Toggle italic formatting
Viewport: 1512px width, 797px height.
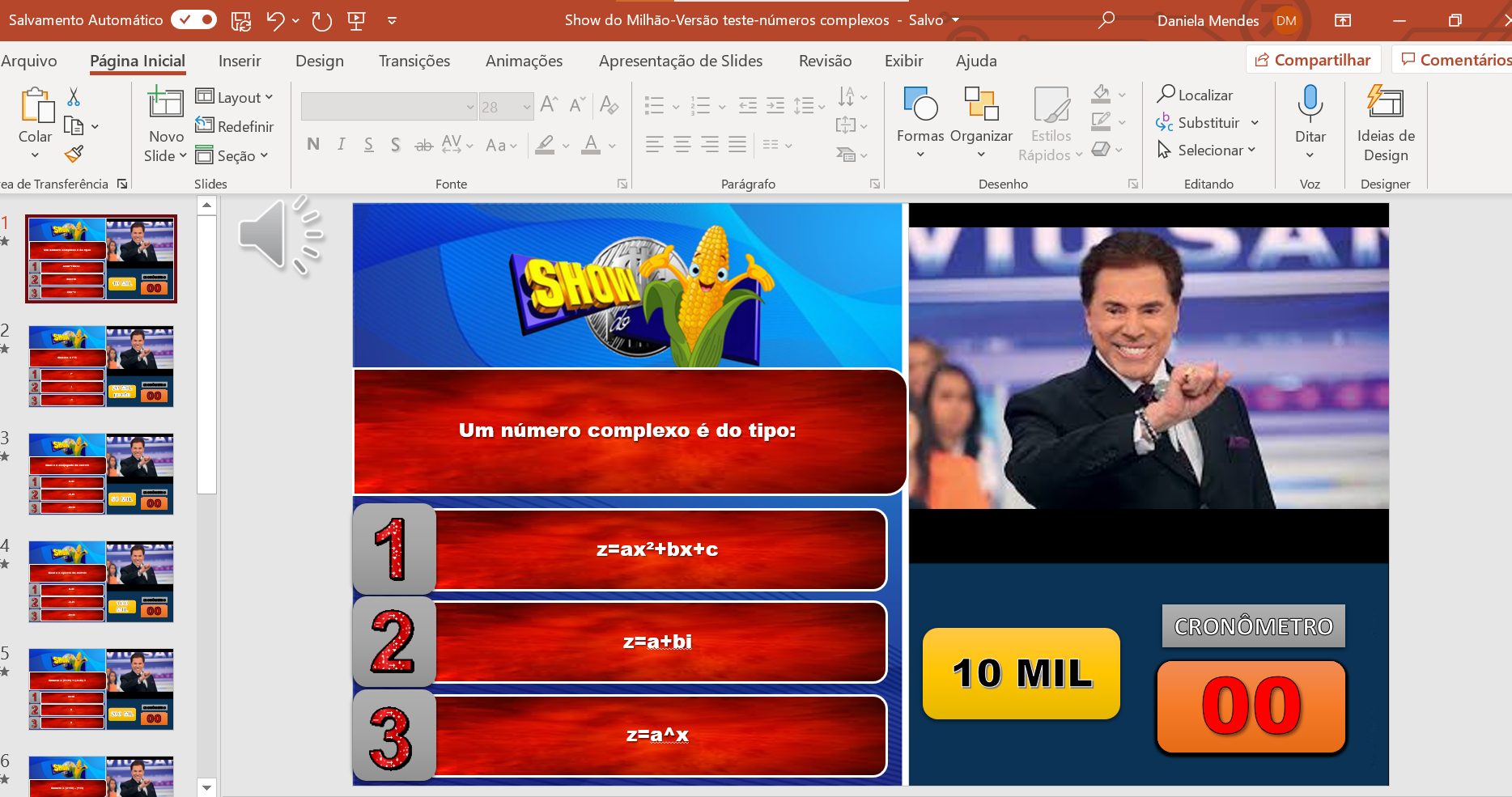pyautogui.click(x=342, y=145)
